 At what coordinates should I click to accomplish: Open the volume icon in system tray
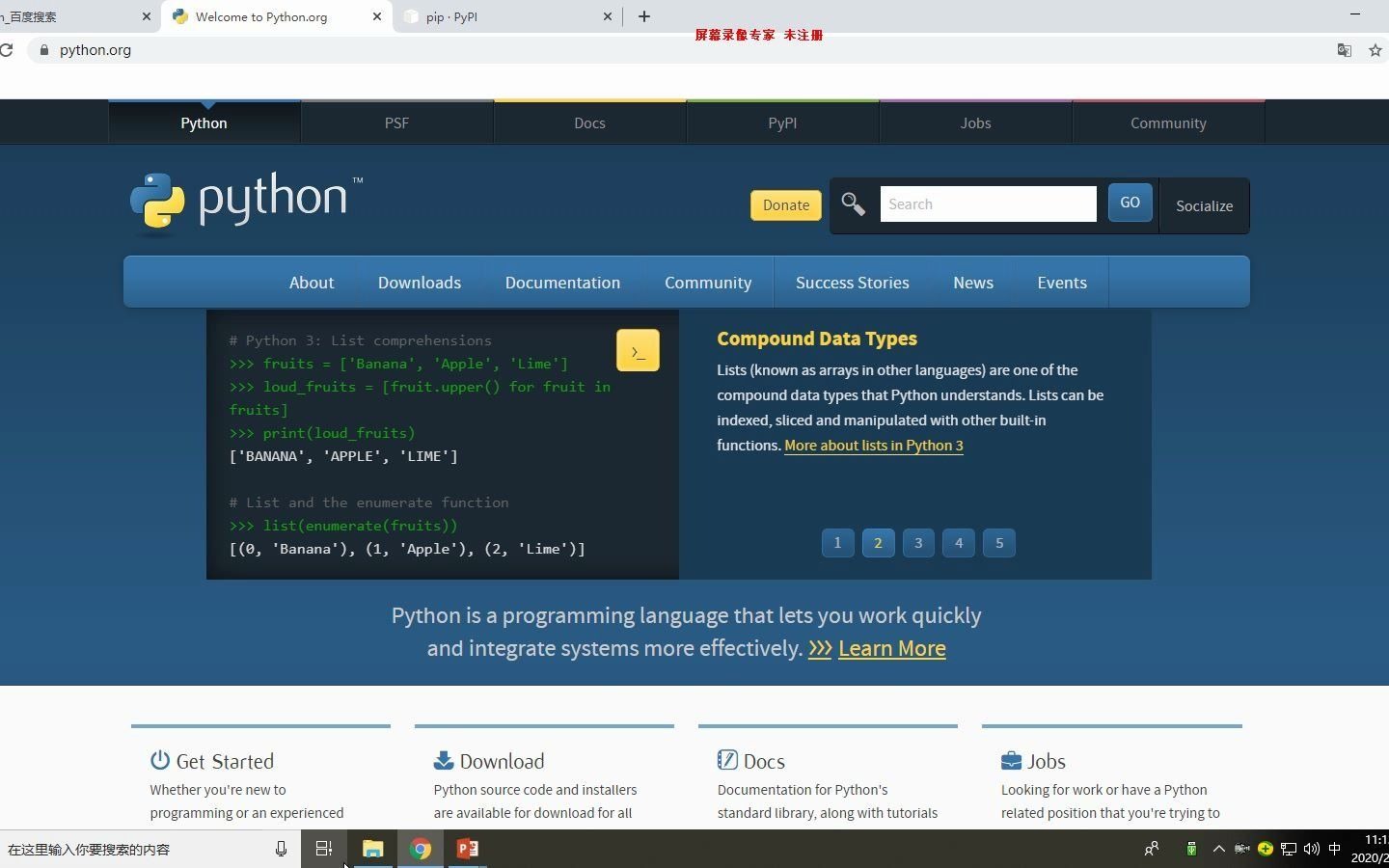(x=1311, y=849)
